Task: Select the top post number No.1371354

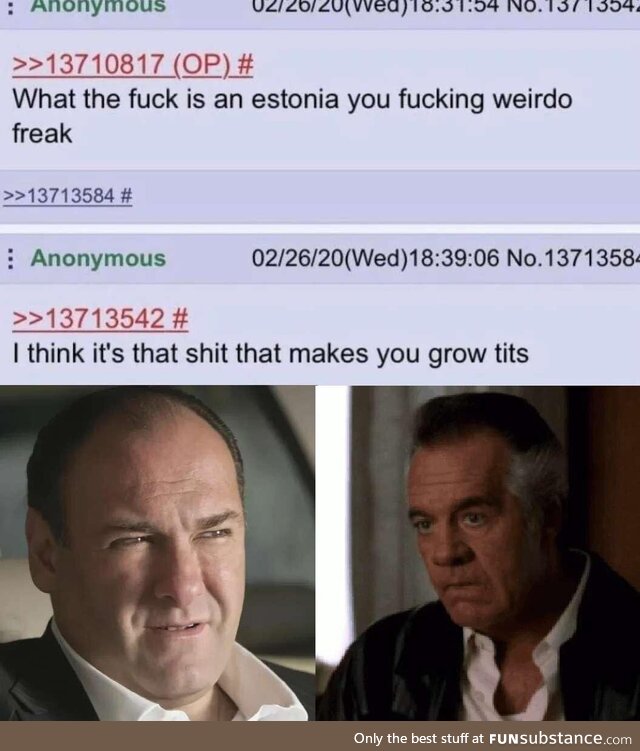Action: click(573, 6)
